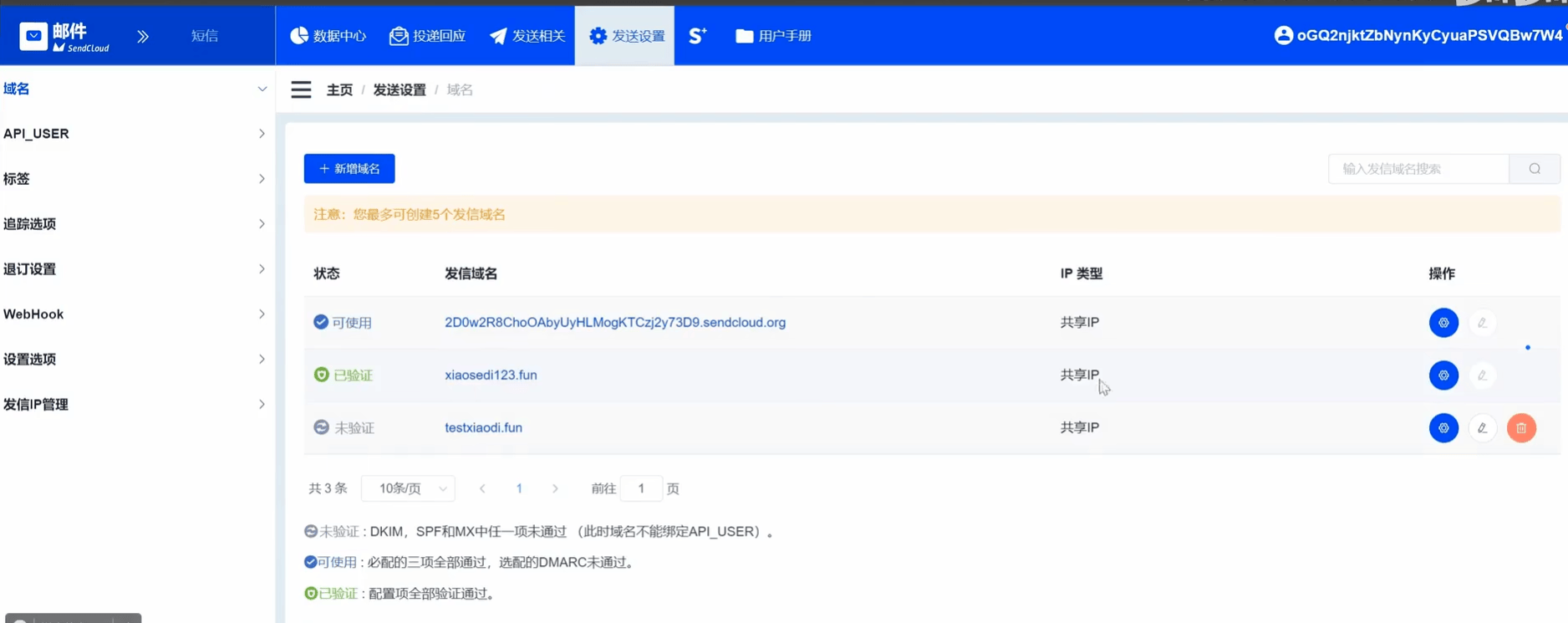The image size is (1568, 623).
Task: Open the testxiaodi.fun domain link
Action: (x=483, y=427)
